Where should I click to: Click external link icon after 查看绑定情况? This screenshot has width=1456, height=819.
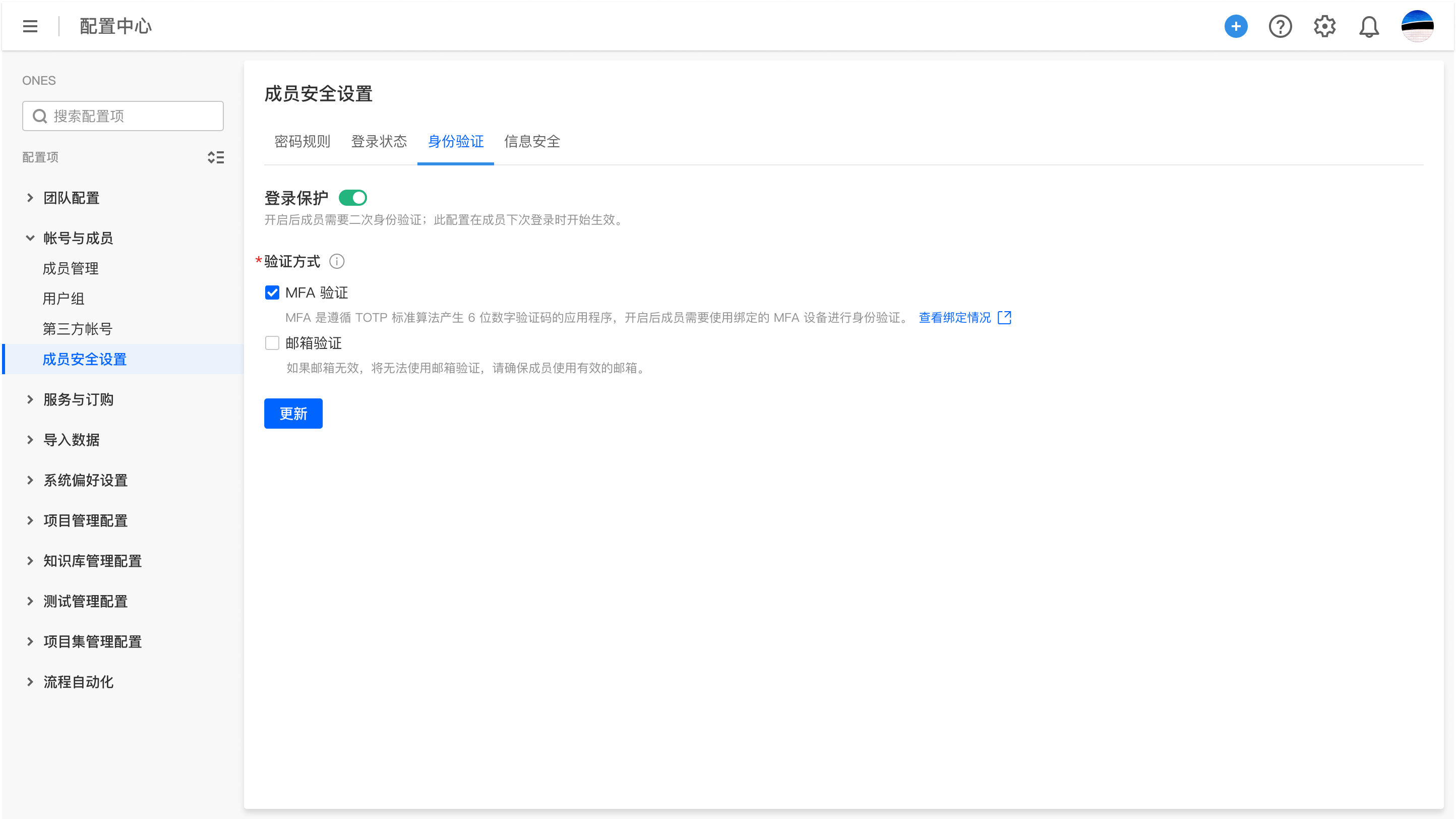coord(1004,318)
